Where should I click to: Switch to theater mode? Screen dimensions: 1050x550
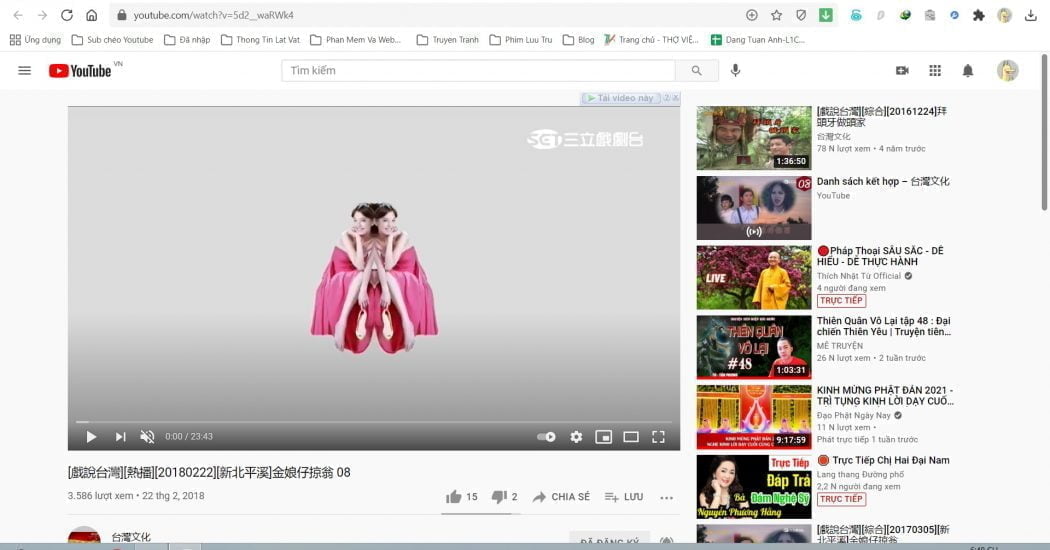click(631, 437)
